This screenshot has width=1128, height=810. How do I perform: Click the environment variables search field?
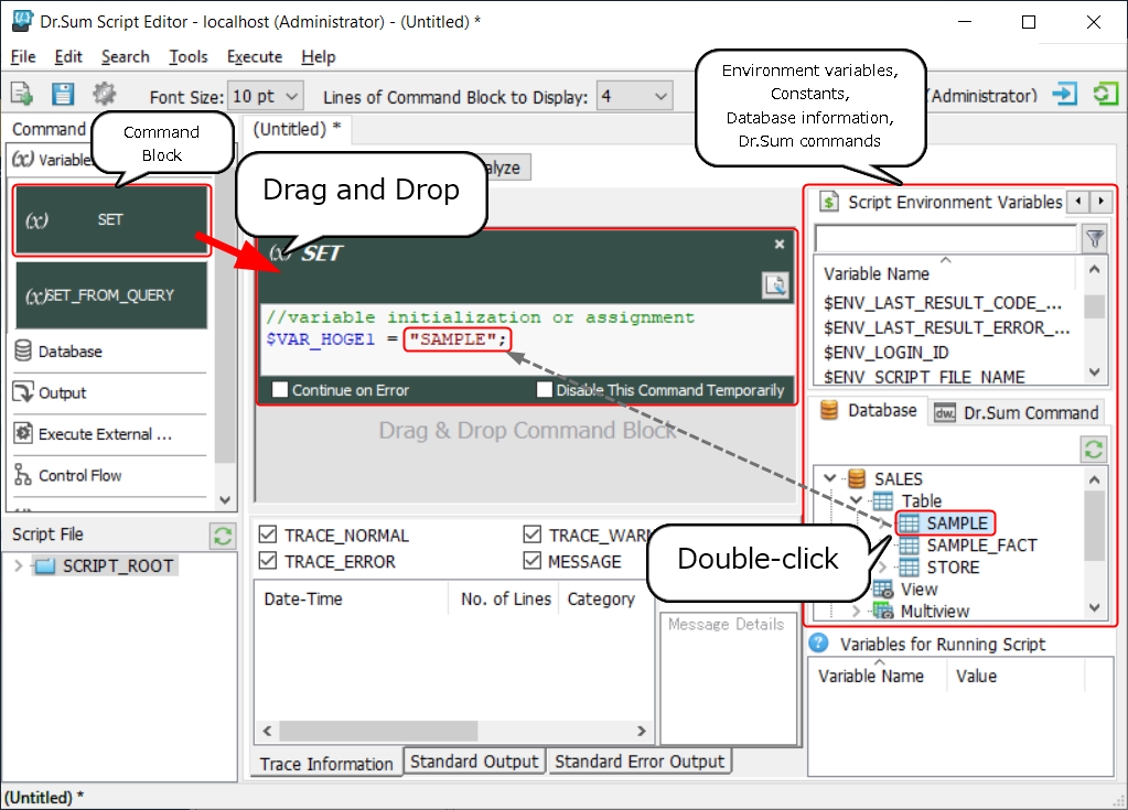945,239
